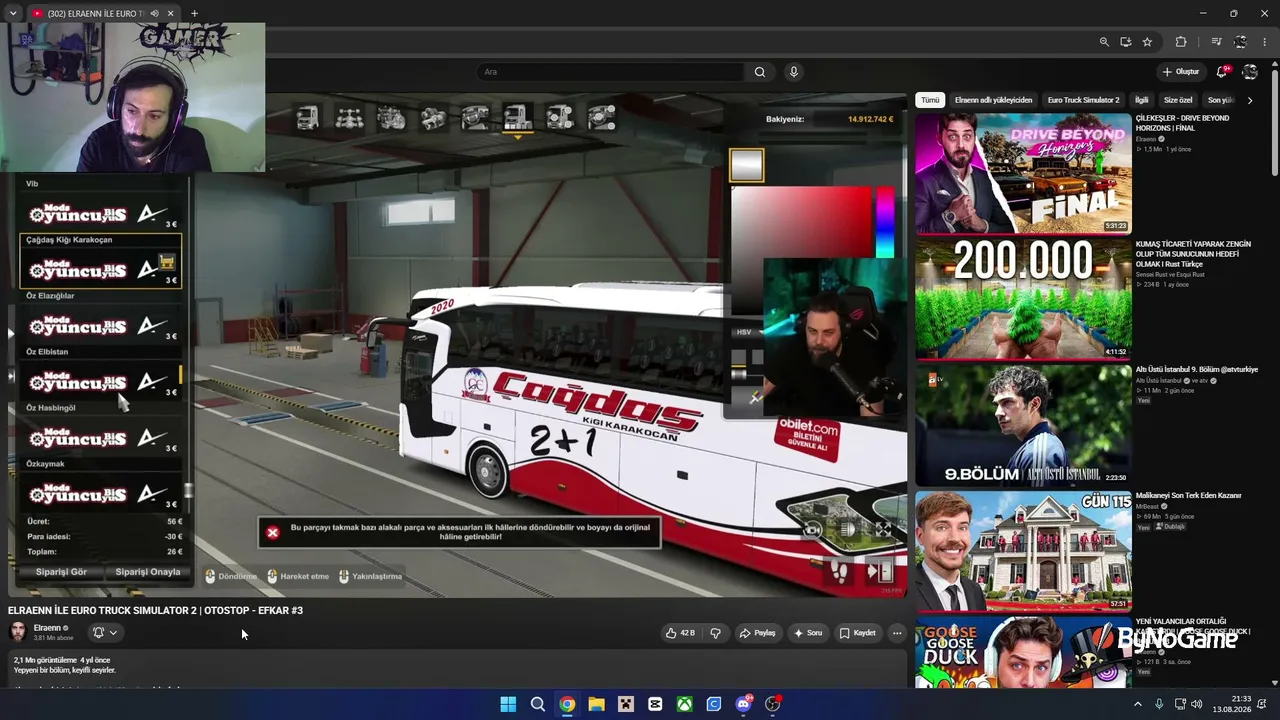
Task: Click 'Siparişi Gör' in the game panel
Action: tap(61, 572)
